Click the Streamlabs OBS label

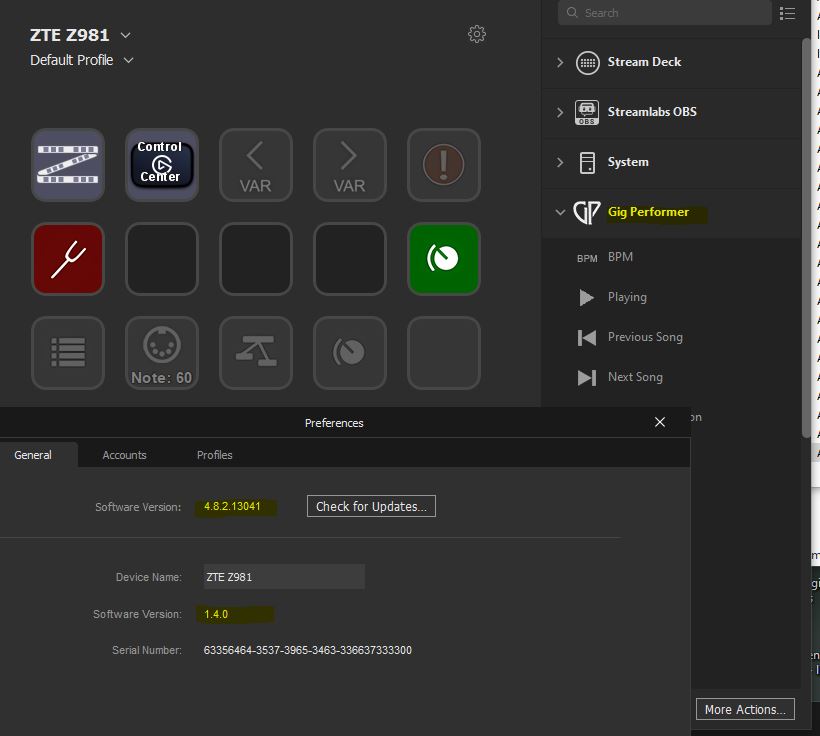[652, 112]
